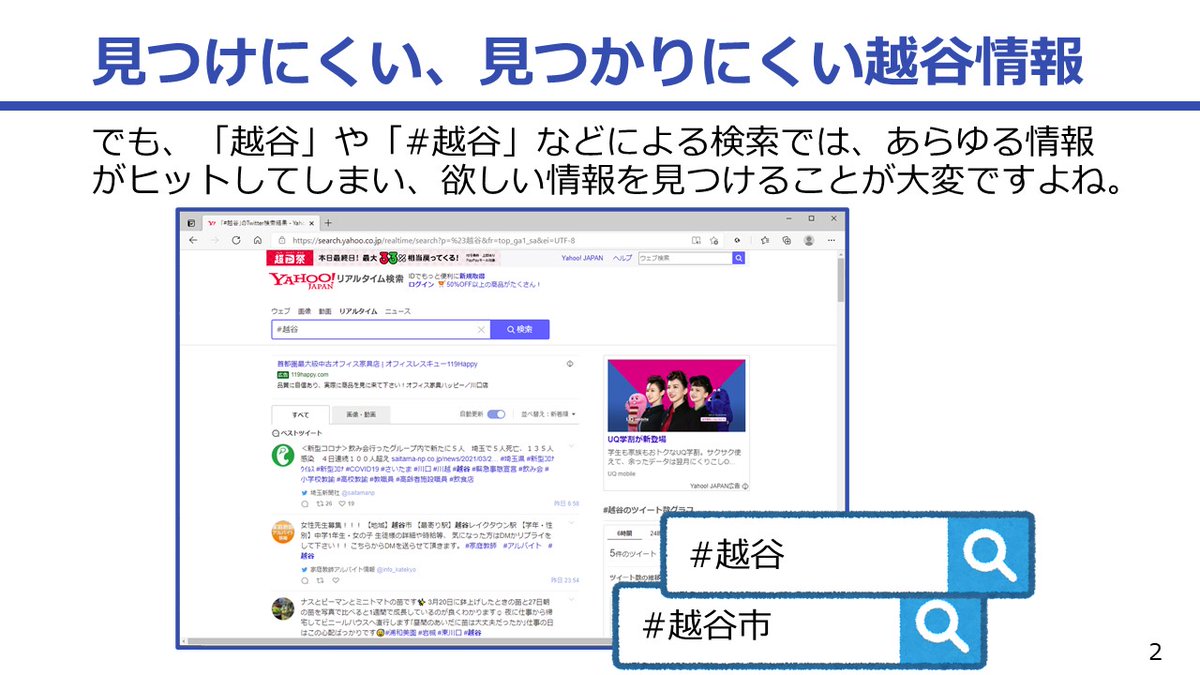The height and width of the screenshot is (675, 1200).
Task: Open the tab actions menu icon left of the tab
Action: click(191, 222)
